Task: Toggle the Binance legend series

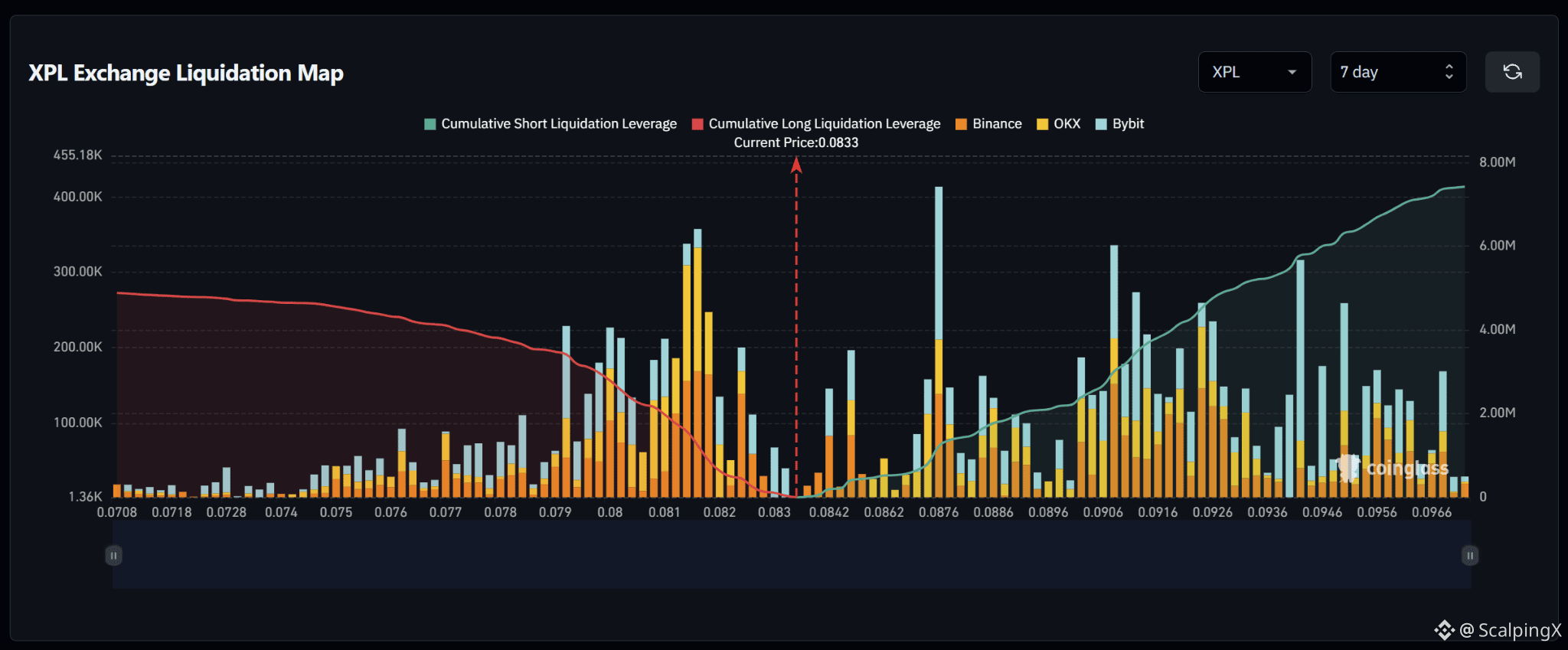Action: coord(988,124)
